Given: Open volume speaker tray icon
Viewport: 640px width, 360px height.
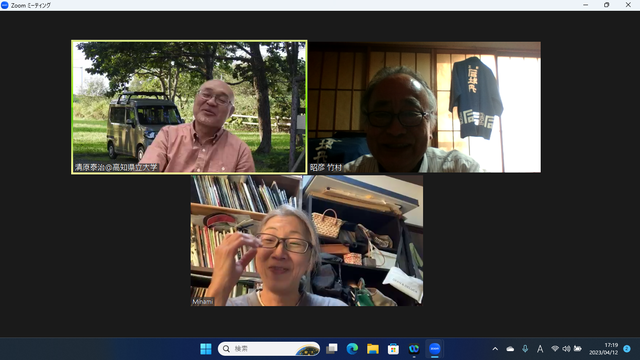Looking at the screenshot, I should [x=566, y=349].
